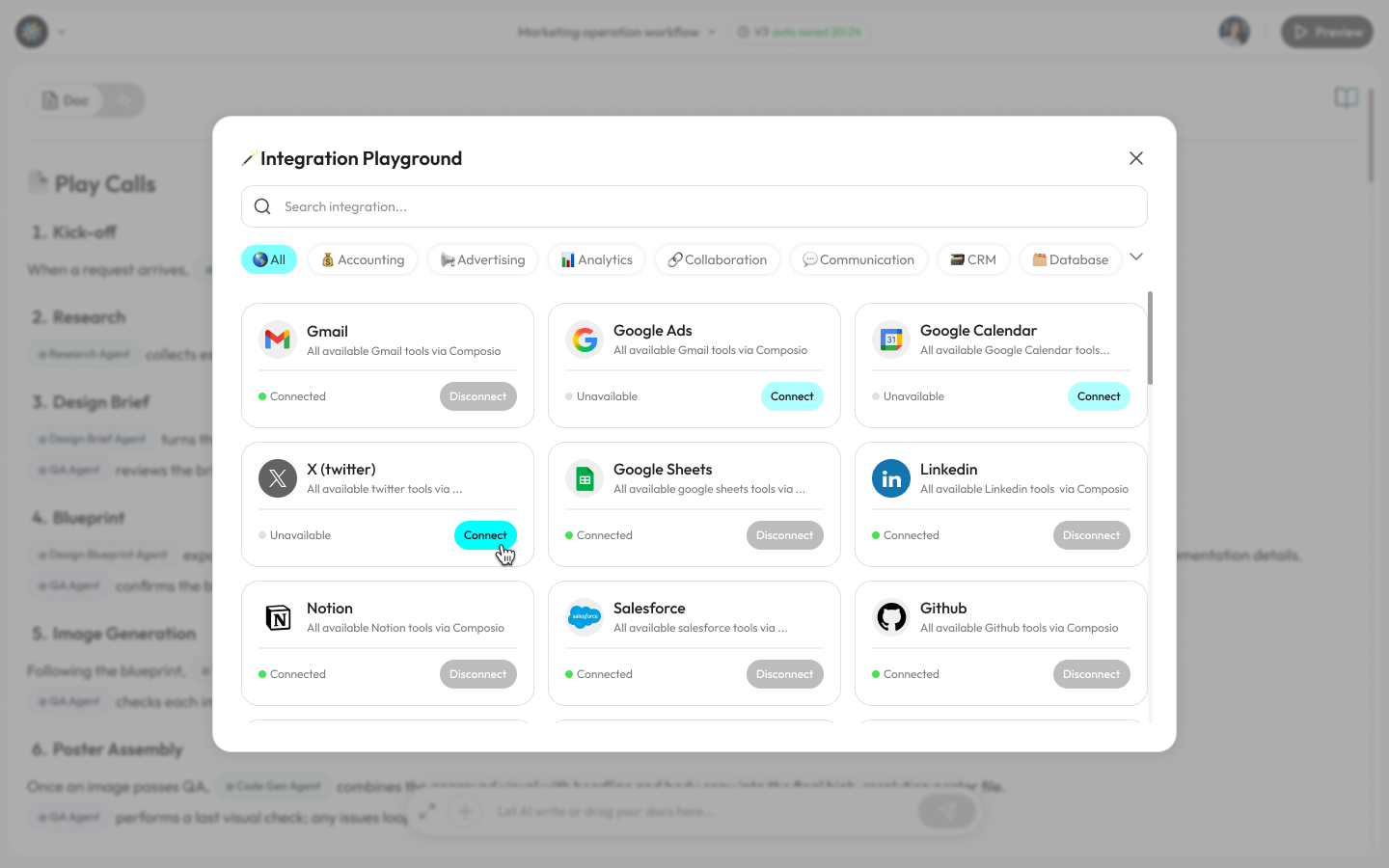Click the Google Calendar icon
Viewport: 1389px width, 868px height.
[x=891, y=339]
